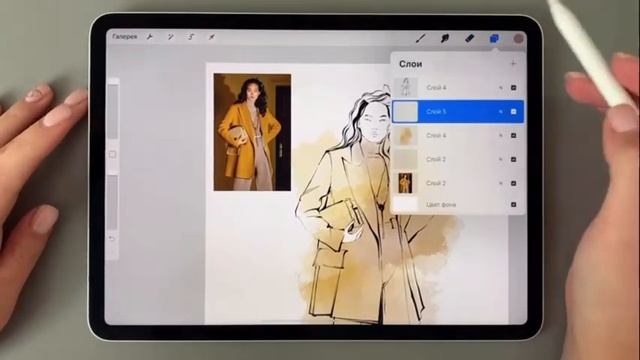Tap the line-sketch layer thumbnail
The height and width of the screenshot is (360, 640).
(406, 87)
